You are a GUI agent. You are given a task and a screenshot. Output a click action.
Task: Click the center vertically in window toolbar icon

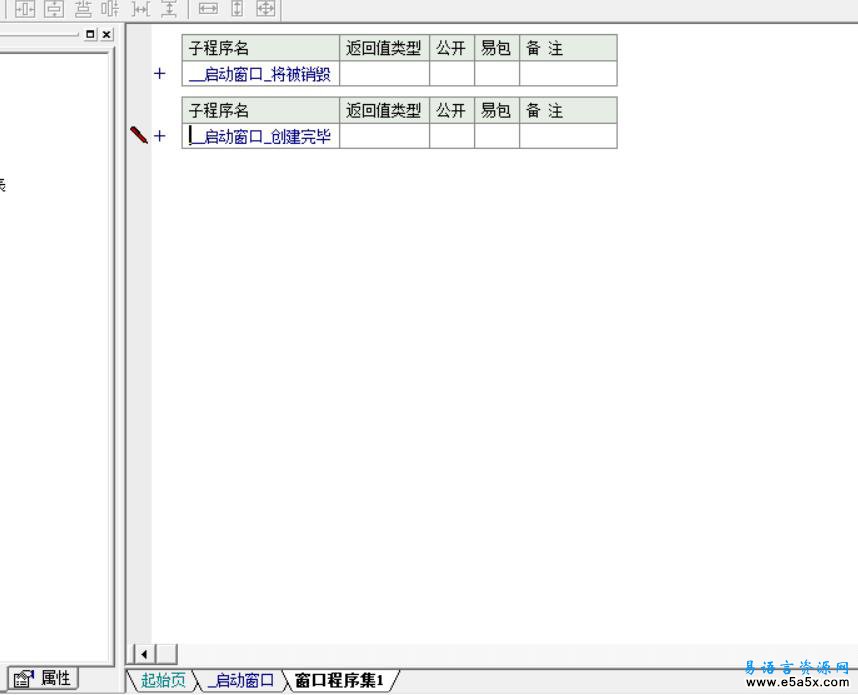(x=54, y=8)
